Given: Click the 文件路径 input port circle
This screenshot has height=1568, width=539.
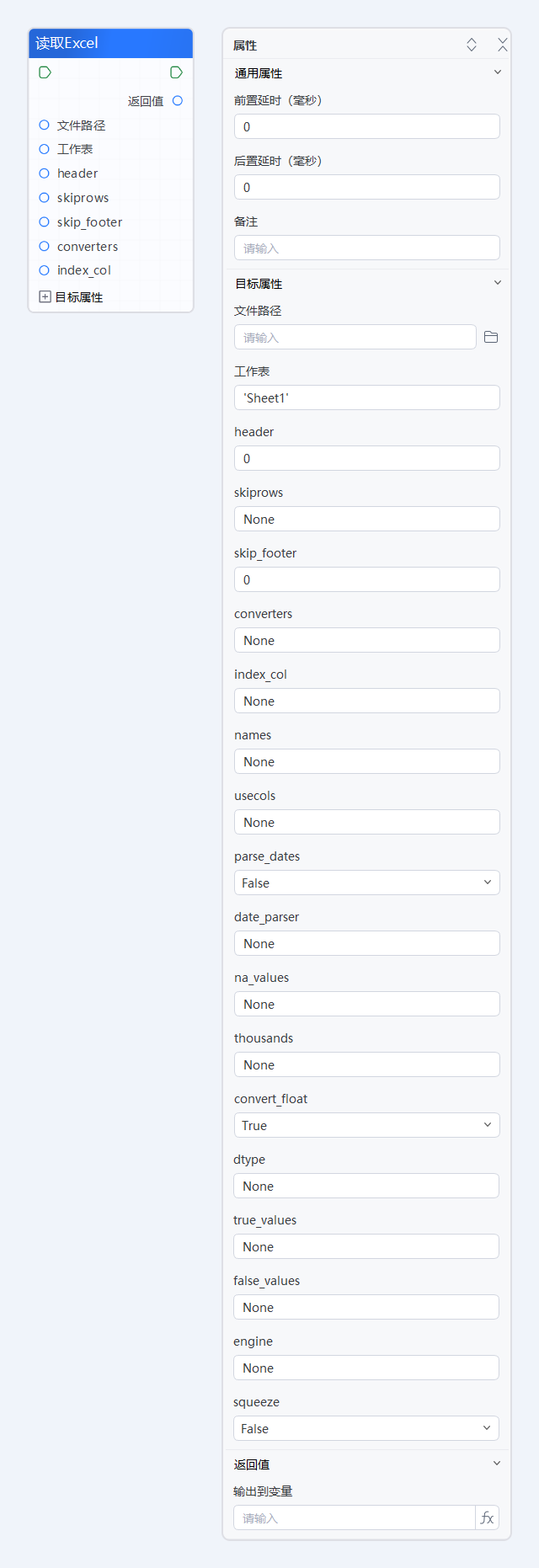Looking at the screenshot, I should 45,125.
